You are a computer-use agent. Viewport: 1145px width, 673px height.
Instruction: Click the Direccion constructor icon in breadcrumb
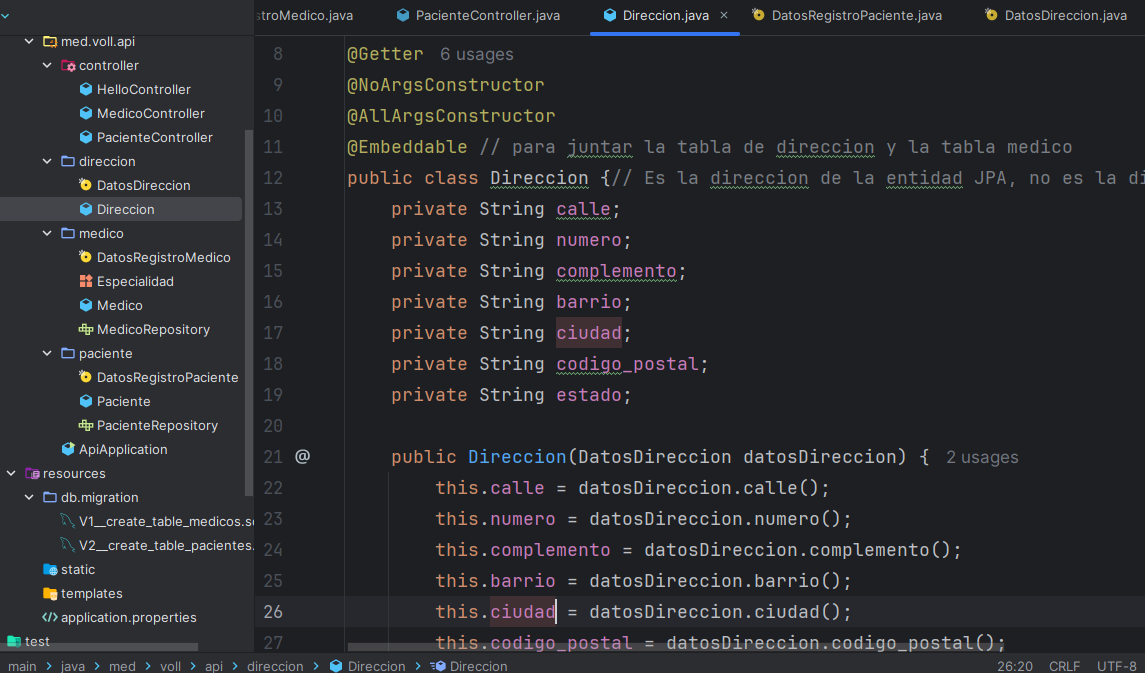(437, 666)
